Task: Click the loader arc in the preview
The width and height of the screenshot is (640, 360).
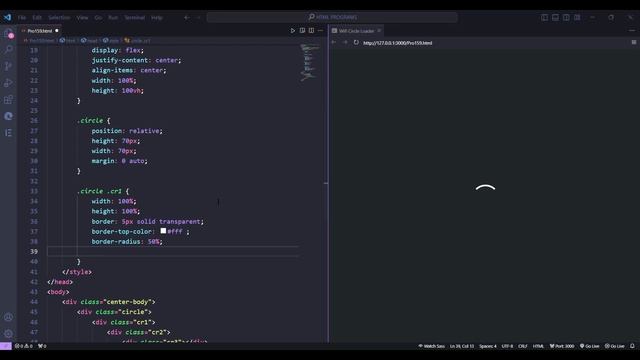Action: (x=485, y=188)
